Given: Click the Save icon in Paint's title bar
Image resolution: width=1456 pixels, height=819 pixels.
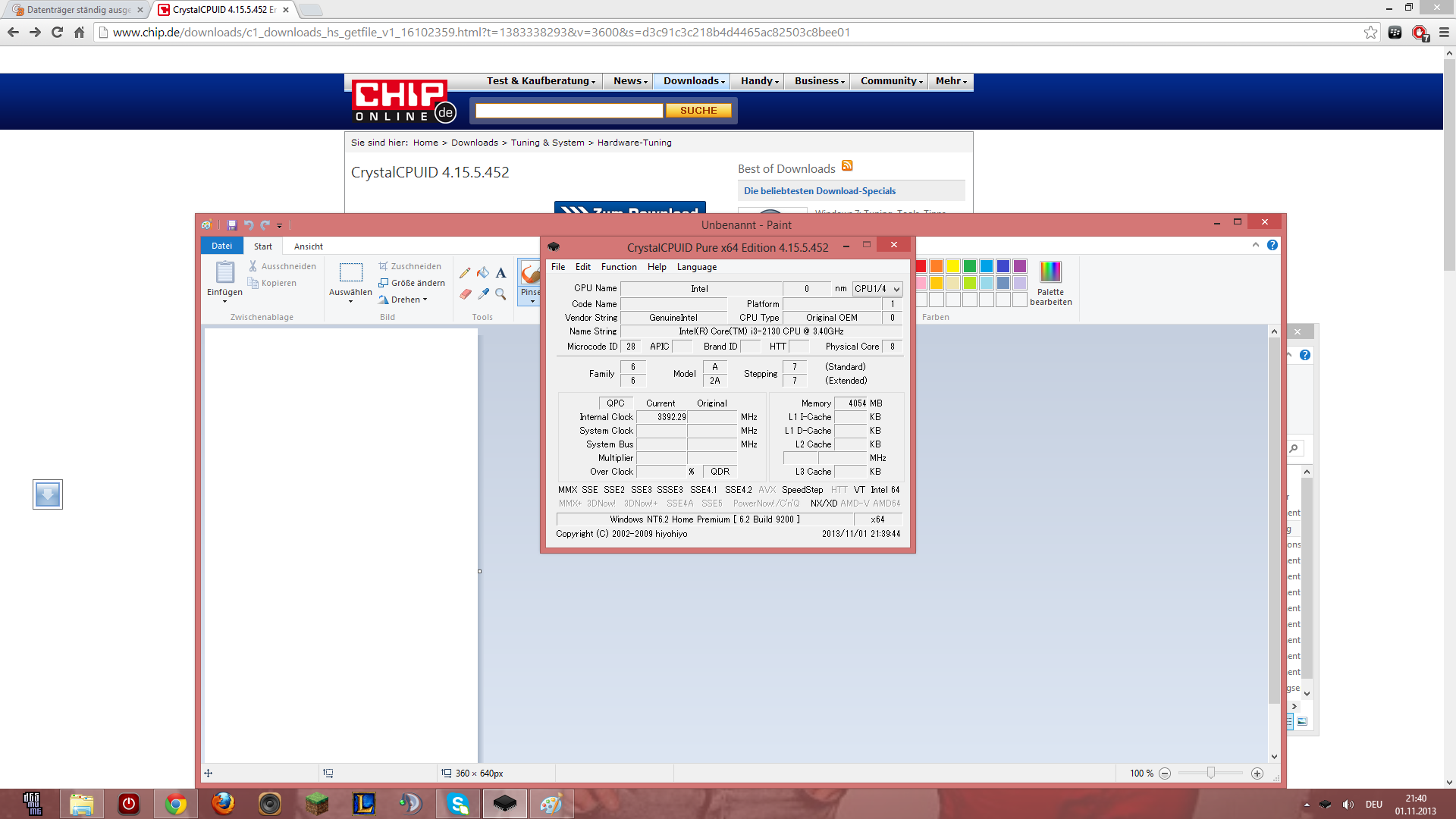Looking at the screenshot, I should 232,225.
